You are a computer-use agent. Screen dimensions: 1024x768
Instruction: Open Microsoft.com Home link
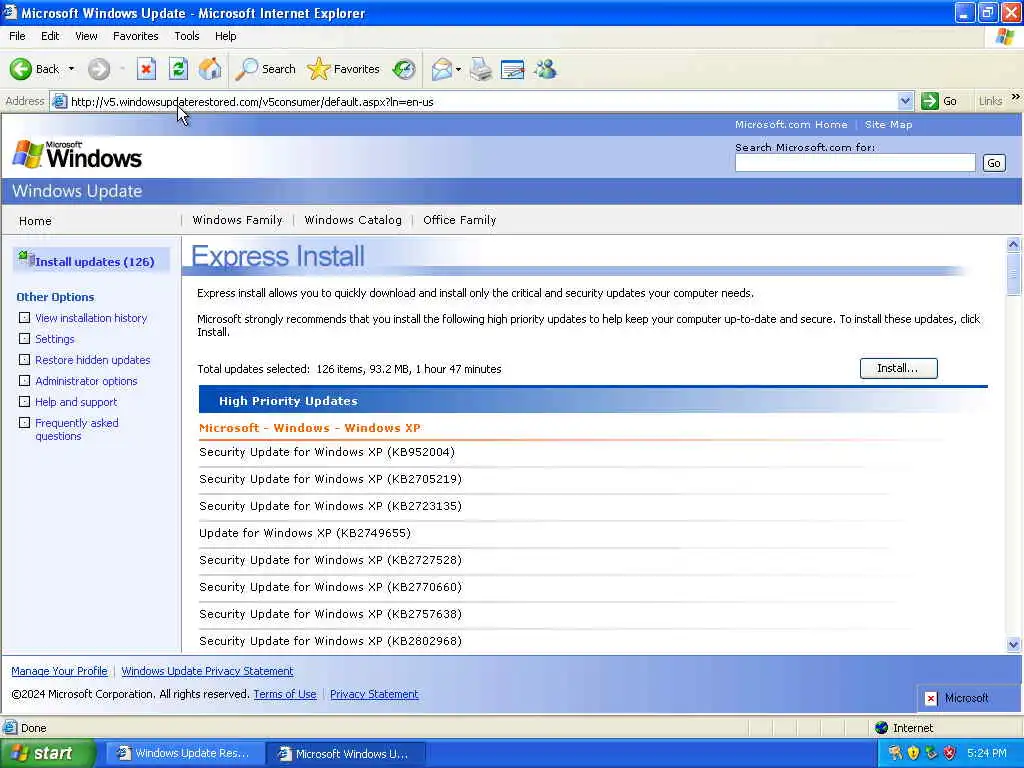pyautogui.click(x=791, y=124)
